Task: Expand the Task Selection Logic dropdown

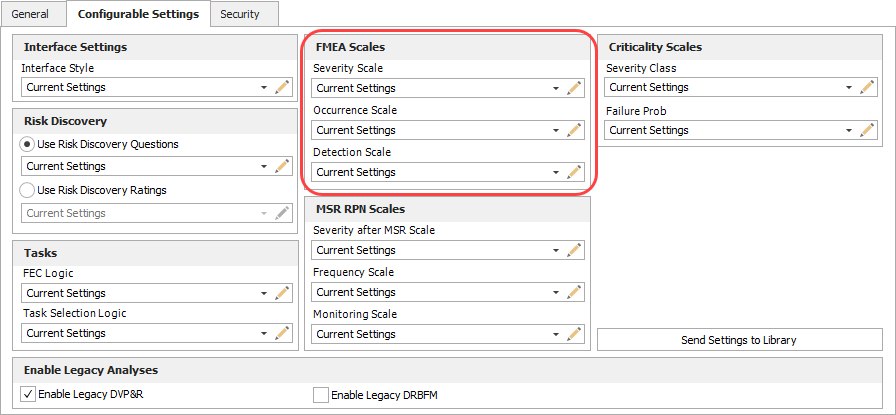Action: pyautogui.click(x=264, y=334)
